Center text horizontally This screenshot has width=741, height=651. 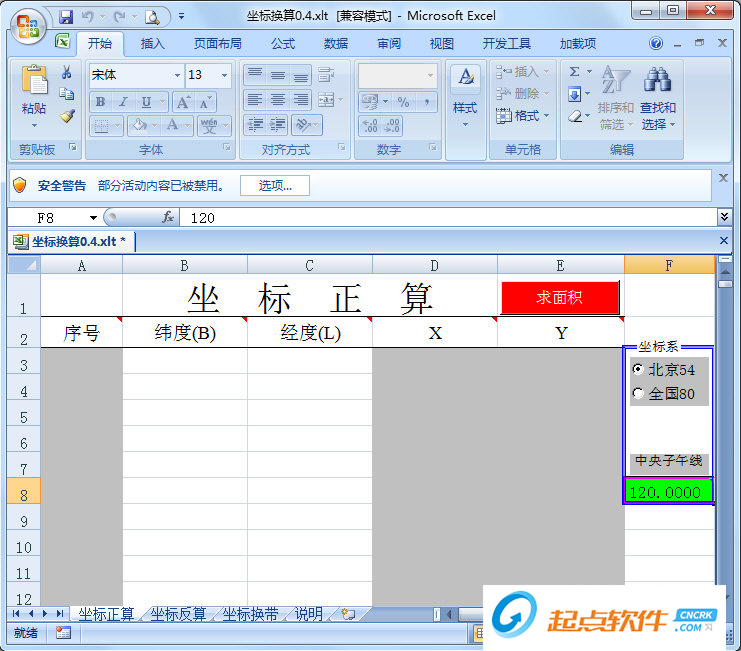pyautogui.click(x=278, y=100)
